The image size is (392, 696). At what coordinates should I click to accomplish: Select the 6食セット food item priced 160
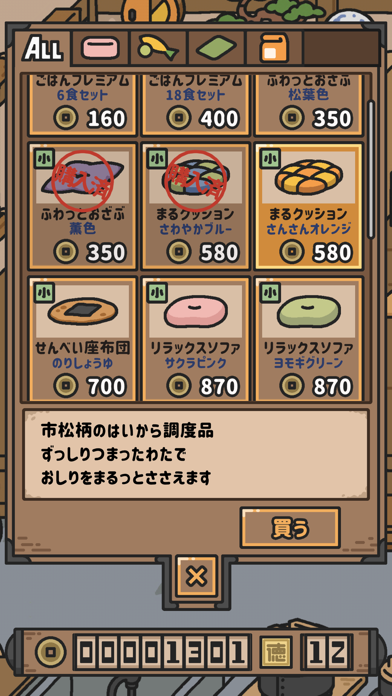coord(82,105)
